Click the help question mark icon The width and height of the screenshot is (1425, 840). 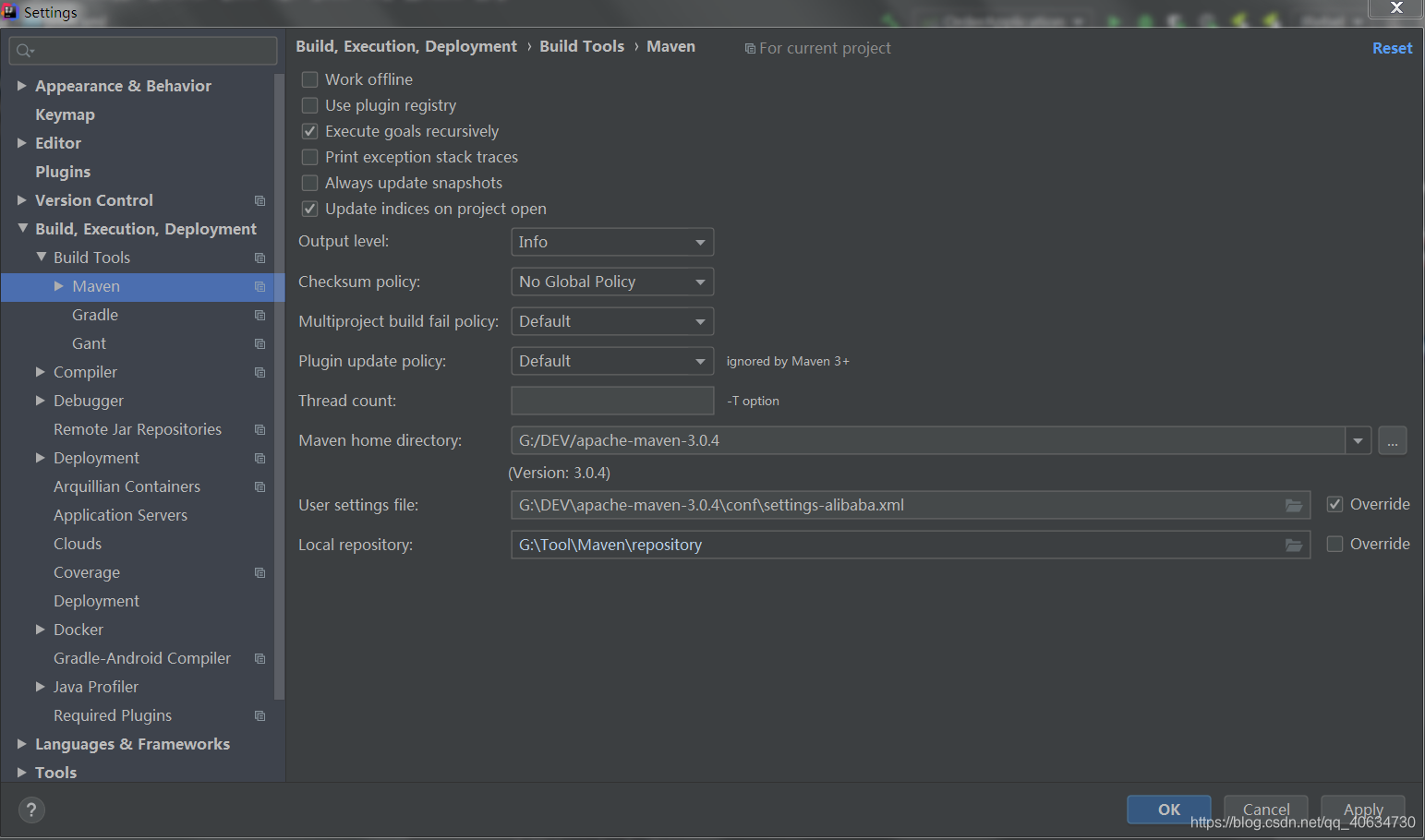tap(31, 810)
